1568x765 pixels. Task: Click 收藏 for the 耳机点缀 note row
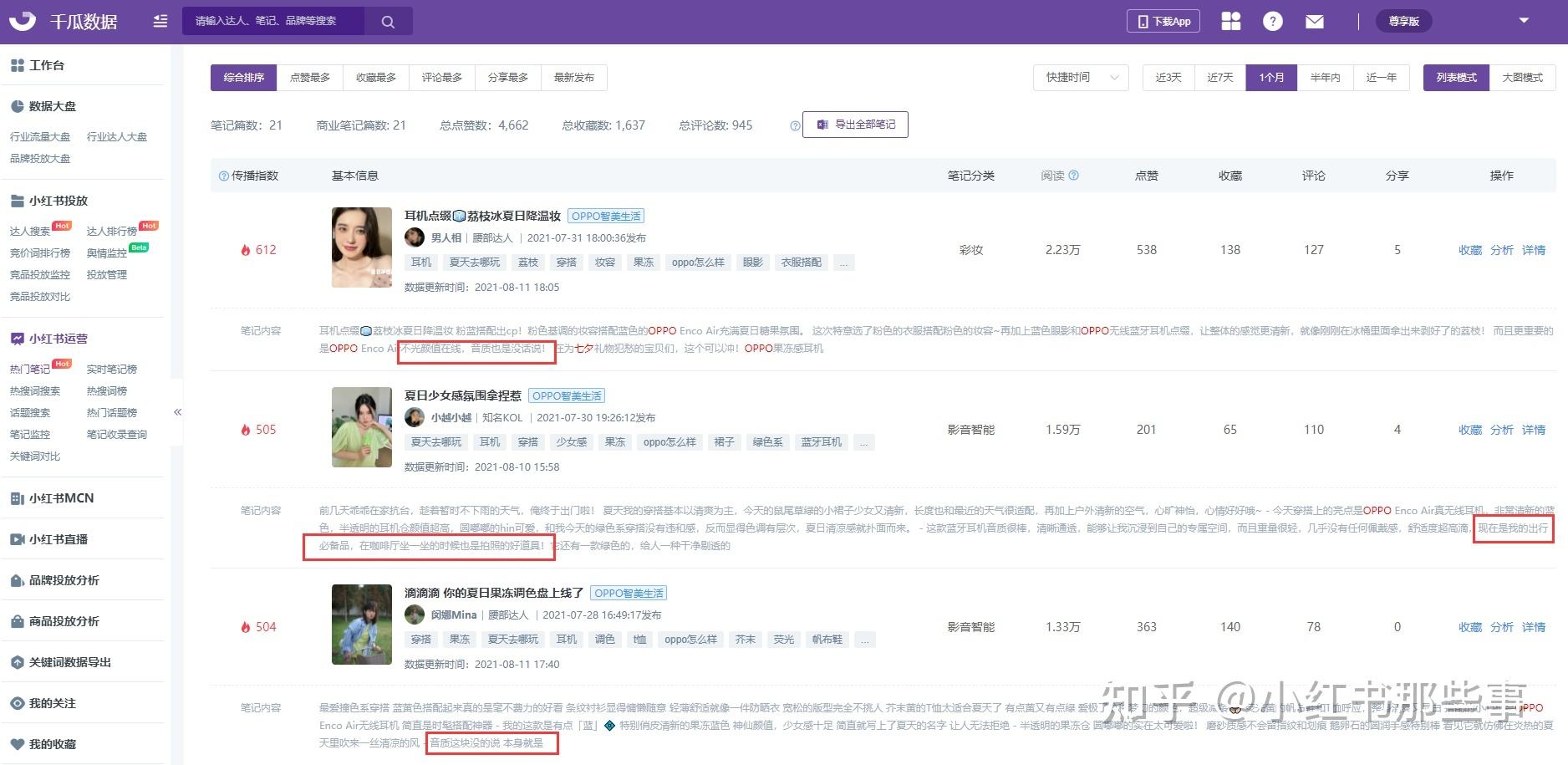pos(1470,250)
